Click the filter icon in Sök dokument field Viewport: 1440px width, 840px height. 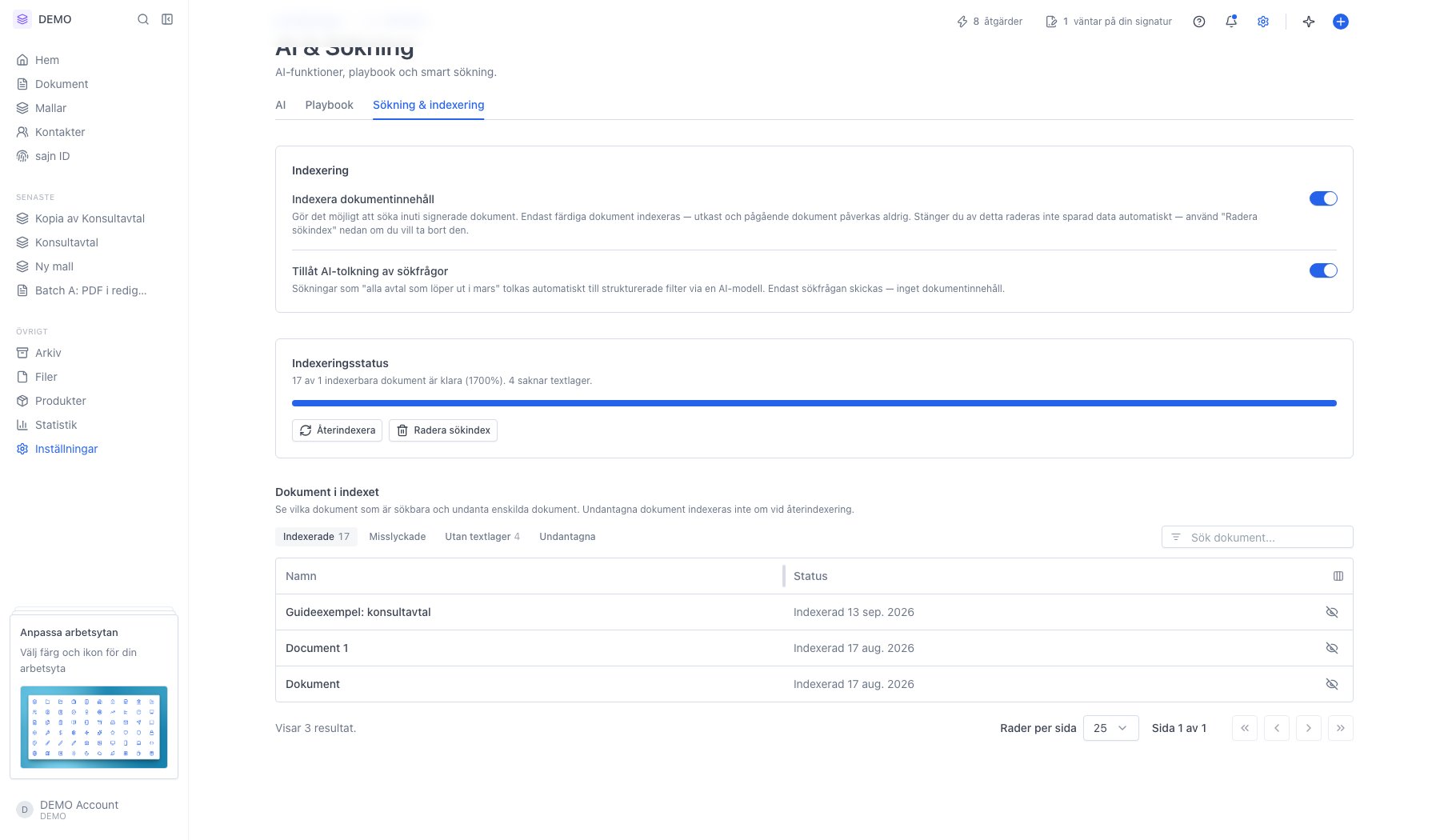pos(1176,537)
